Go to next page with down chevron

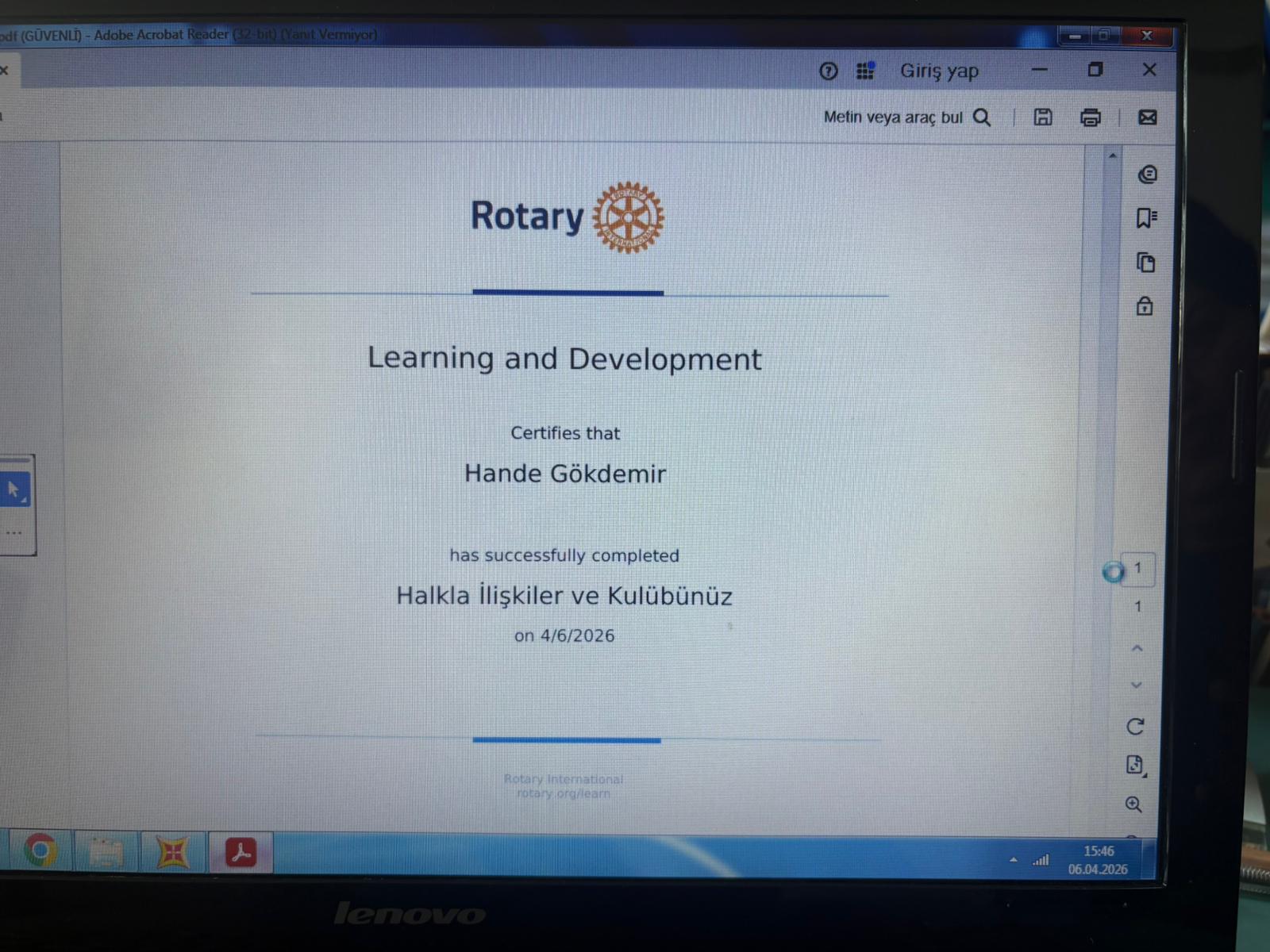(1137, 685)
